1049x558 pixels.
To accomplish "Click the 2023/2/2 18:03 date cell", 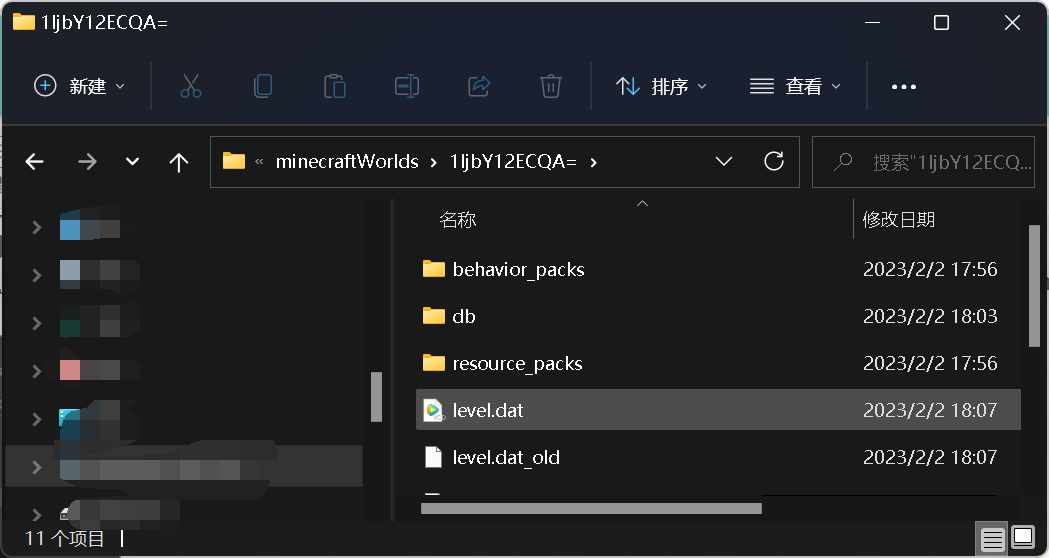I will click(x=930, y=316).
